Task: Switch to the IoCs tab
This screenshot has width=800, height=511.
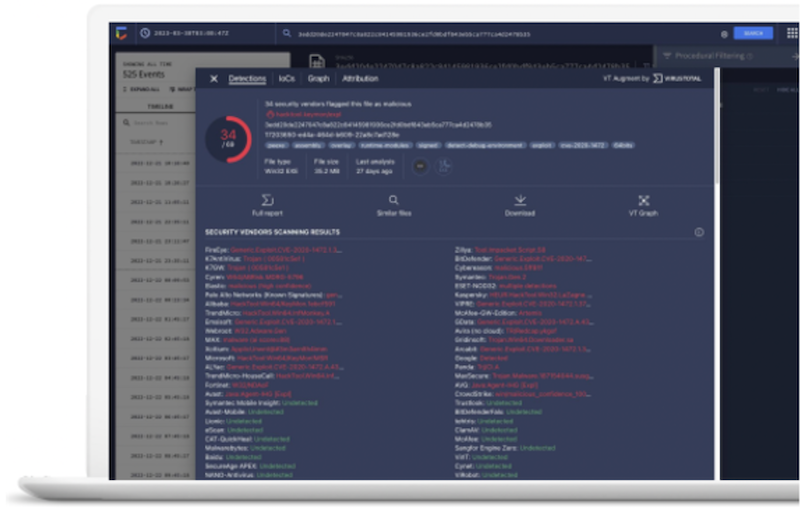Action: pyautogui.click(x=287, y=79)
